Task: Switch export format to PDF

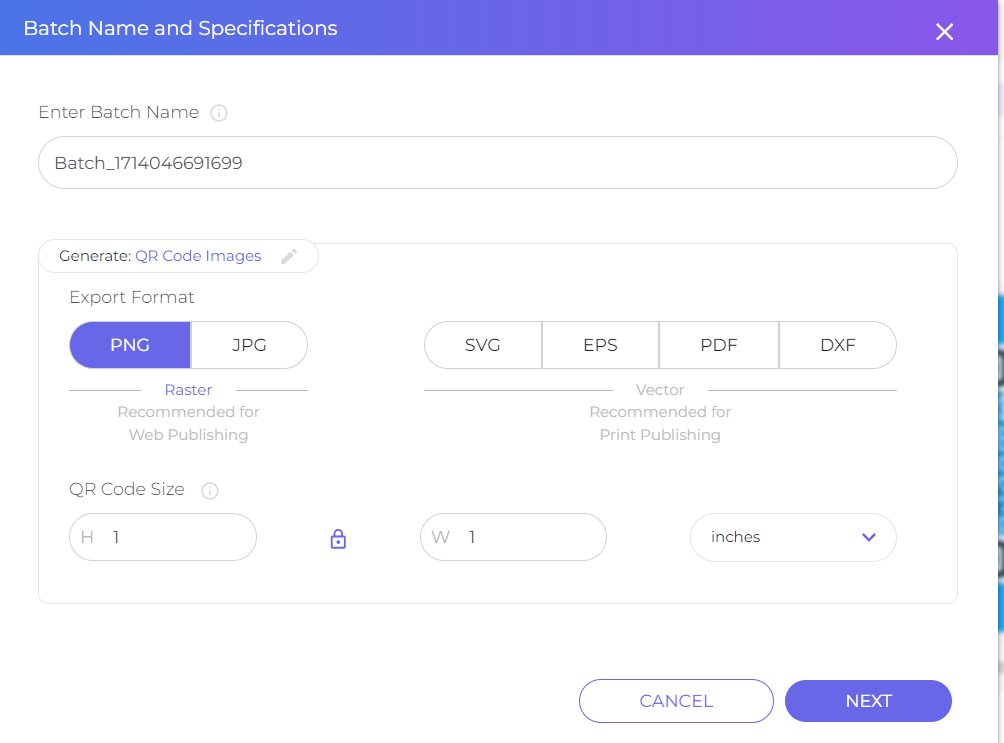Action: [718, 344]
